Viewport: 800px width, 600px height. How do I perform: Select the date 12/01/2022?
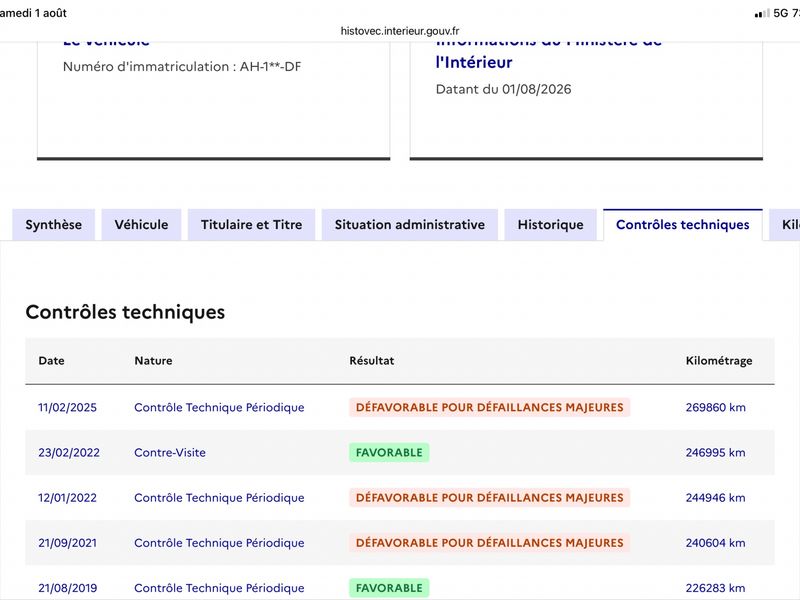point(67,498)
